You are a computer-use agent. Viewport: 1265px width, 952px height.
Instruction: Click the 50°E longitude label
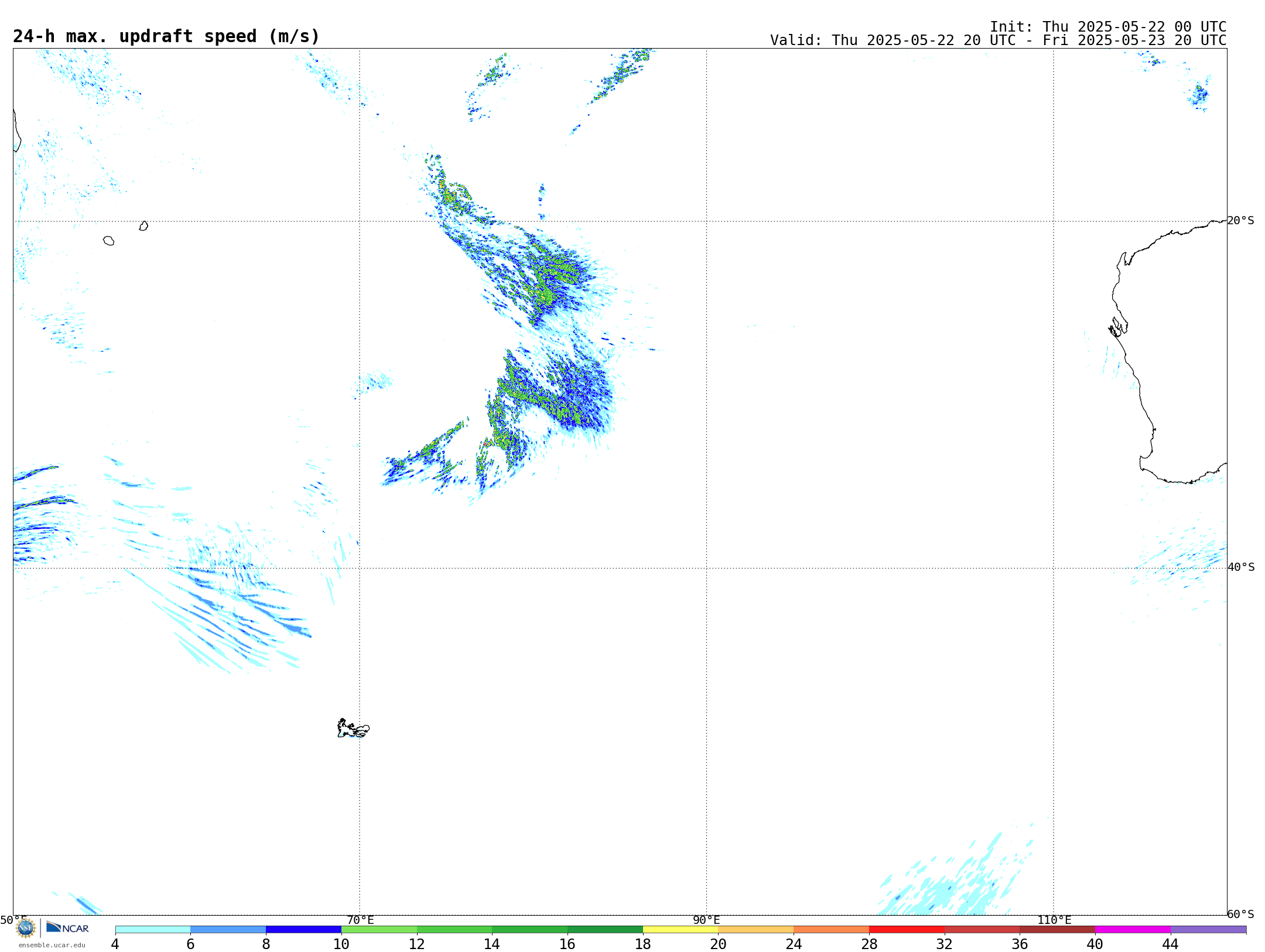point(13,920)
